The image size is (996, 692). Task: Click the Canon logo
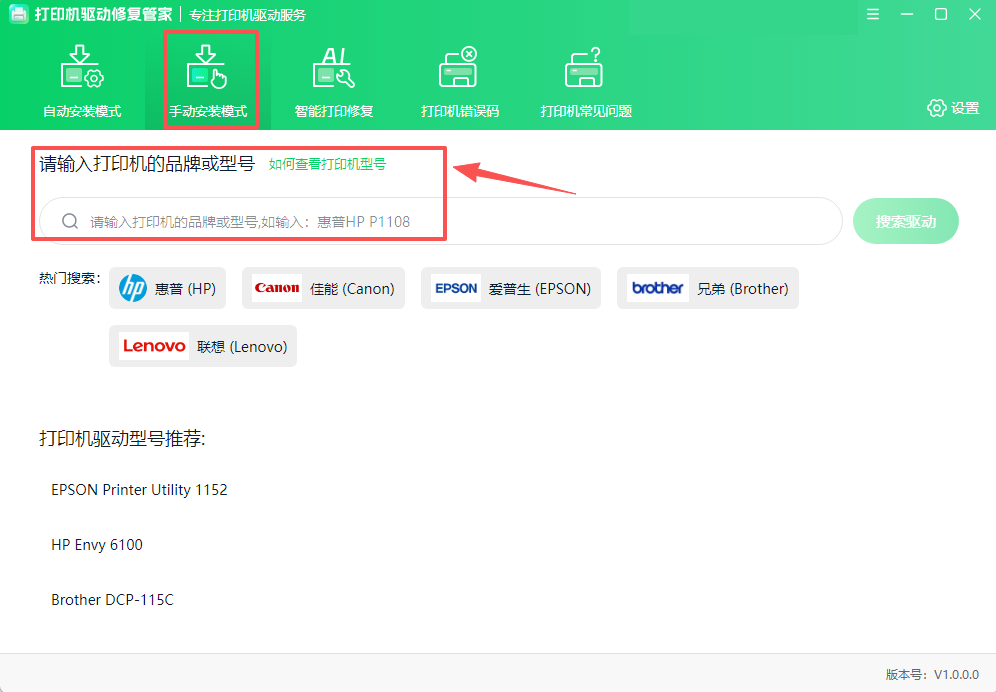(x=277, y=288)
